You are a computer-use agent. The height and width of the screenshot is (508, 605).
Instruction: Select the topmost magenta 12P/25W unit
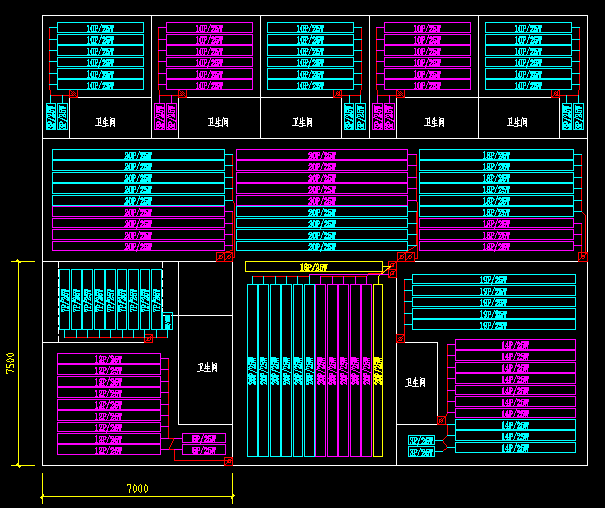[108, 358]
